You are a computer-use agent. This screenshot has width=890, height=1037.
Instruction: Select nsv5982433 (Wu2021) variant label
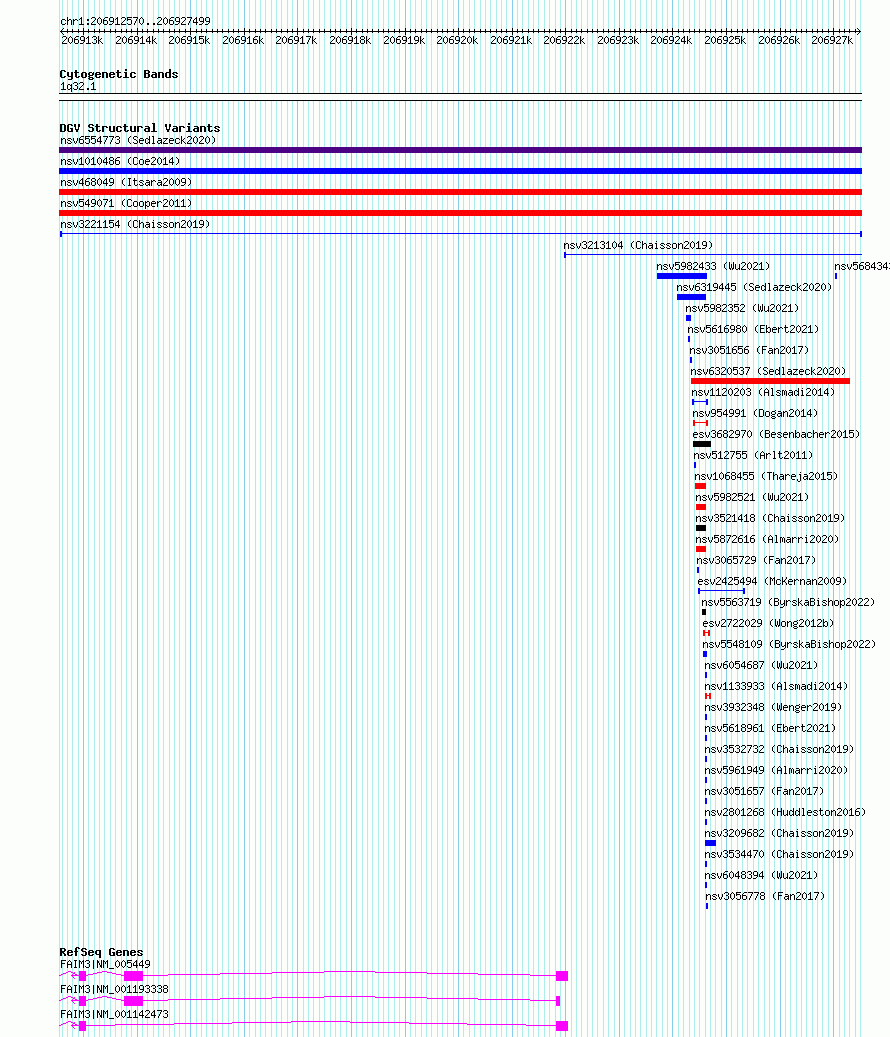[713, 267]
